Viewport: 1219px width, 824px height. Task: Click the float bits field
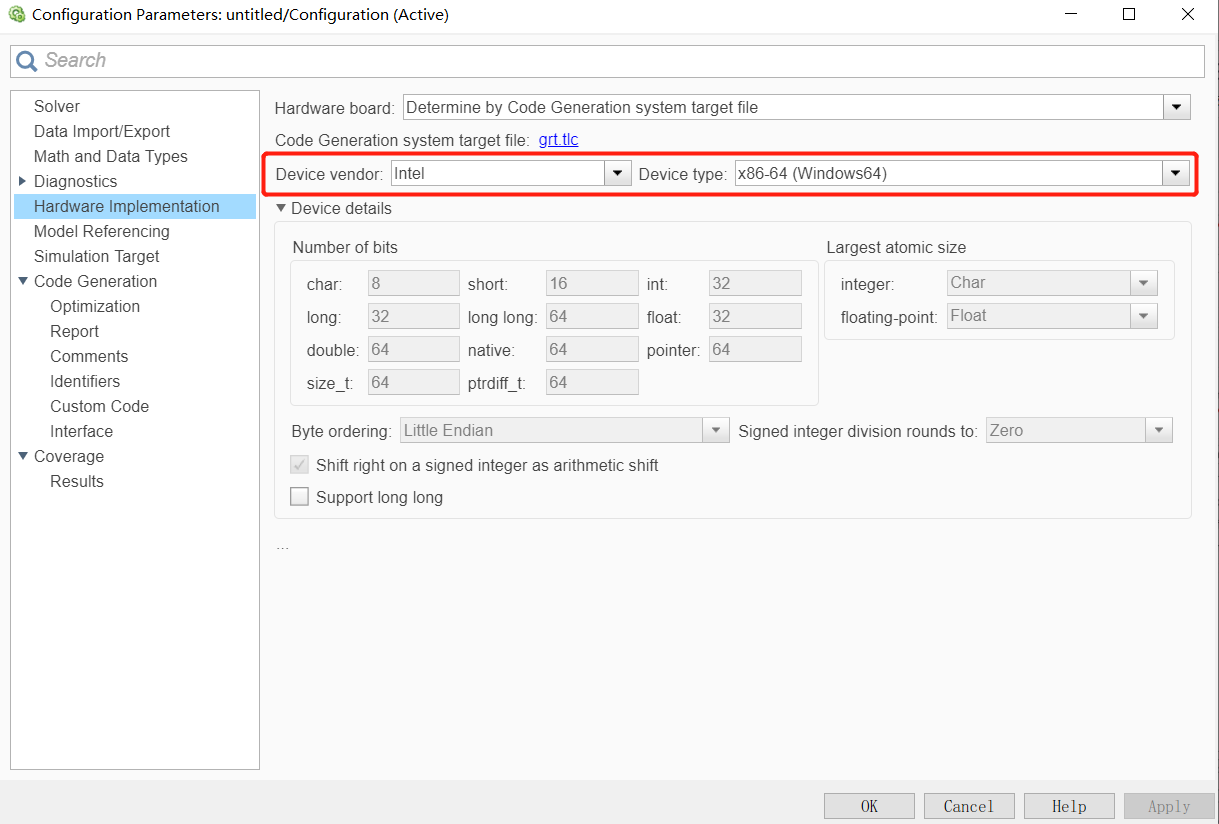tap(755, 316)
